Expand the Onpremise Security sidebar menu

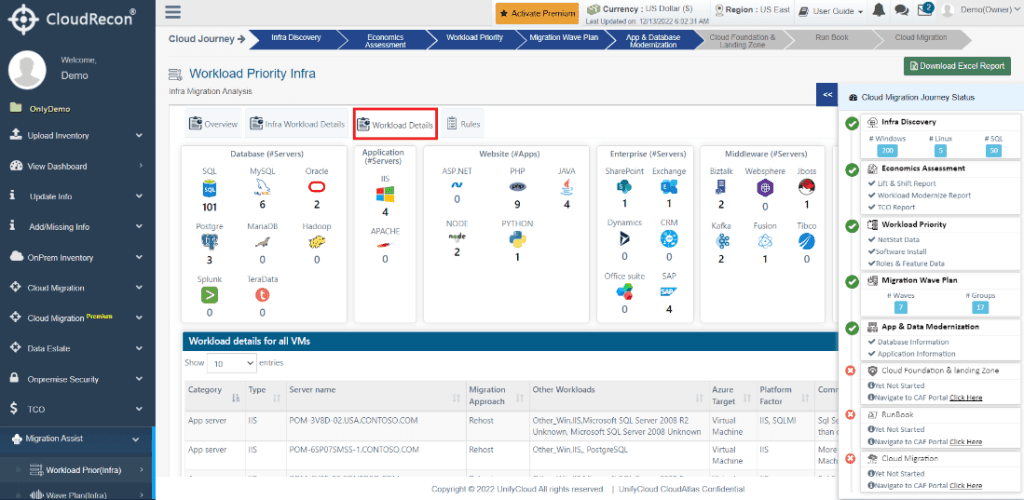pos(77,379)
